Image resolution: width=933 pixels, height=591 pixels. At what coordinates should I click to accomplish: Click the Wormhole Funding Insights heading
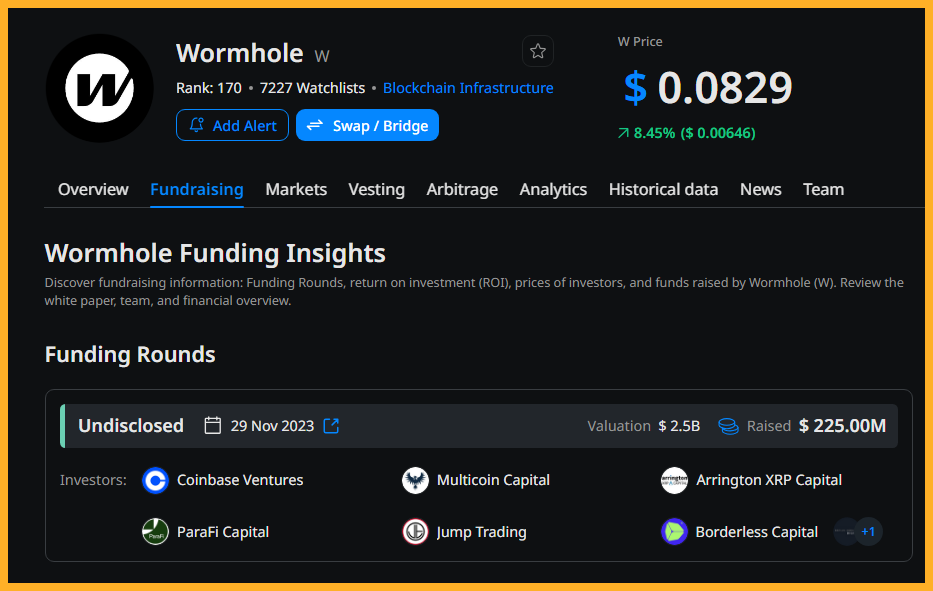pyautogui.click(x=215, y=254)
